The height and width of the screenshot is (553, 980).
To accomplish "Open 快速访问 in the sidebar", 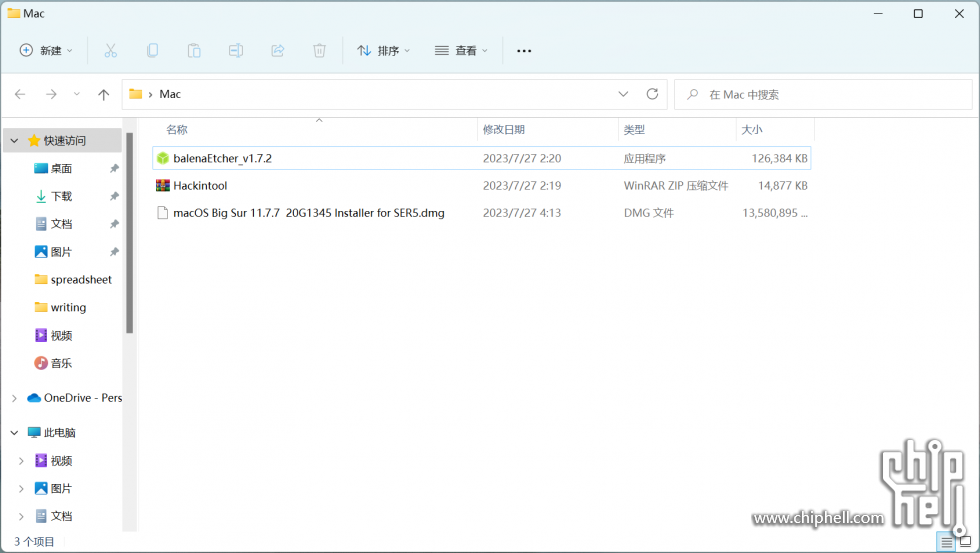I will pos(64,141).
